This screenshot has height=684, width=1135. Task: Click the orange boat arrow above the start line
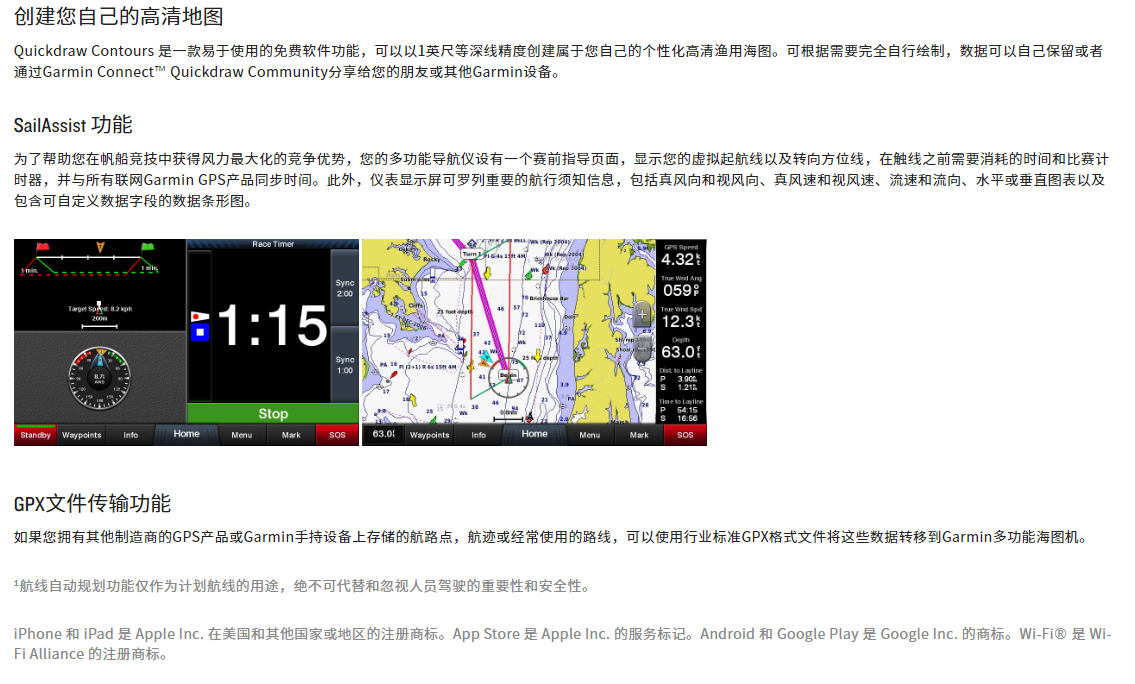coord(100,248)
